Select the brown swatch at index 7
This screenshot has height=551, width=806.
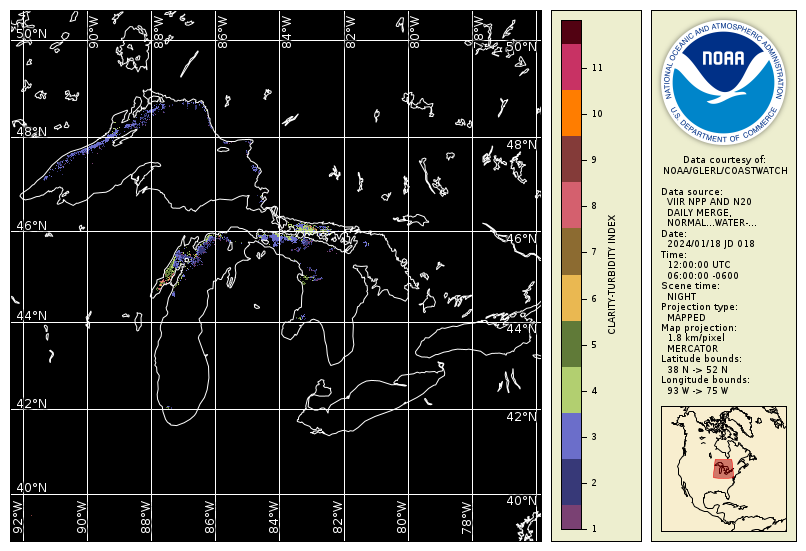coord(571,252)
